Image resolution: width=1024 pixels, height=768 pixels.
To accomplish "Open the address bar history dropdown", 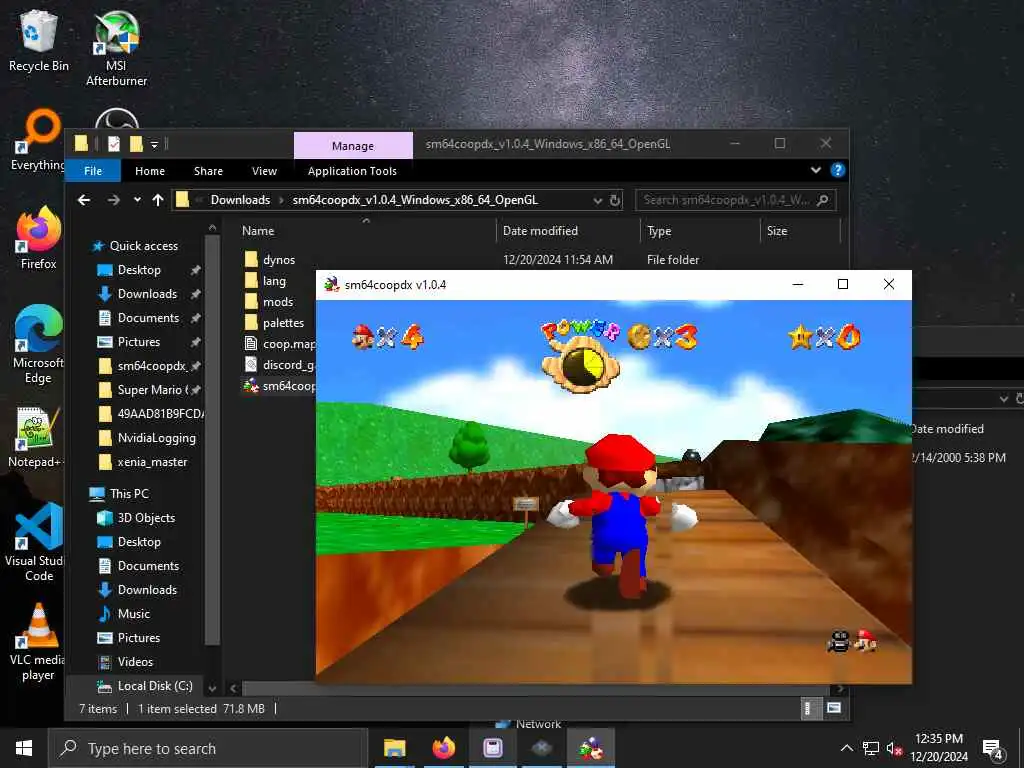I will (597, 200).
